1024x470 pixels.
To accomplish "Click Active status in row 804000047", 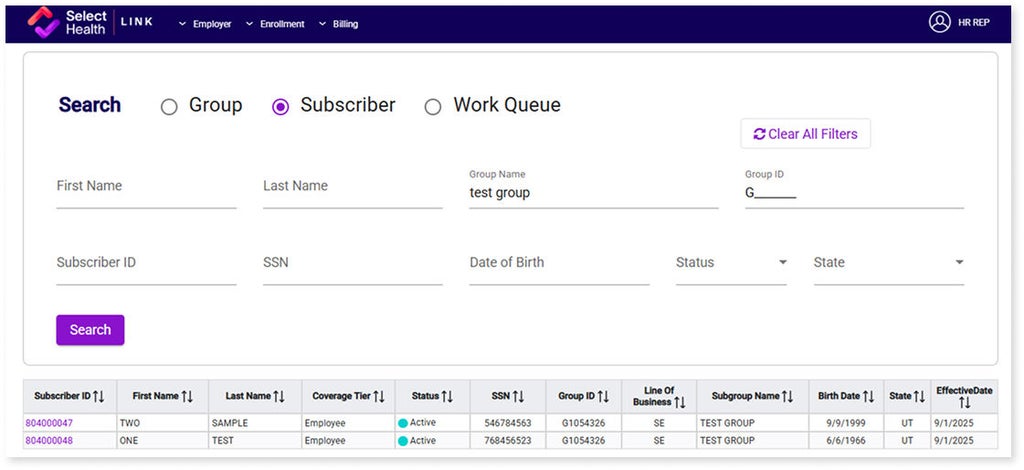I will click(x=417, y=423).
